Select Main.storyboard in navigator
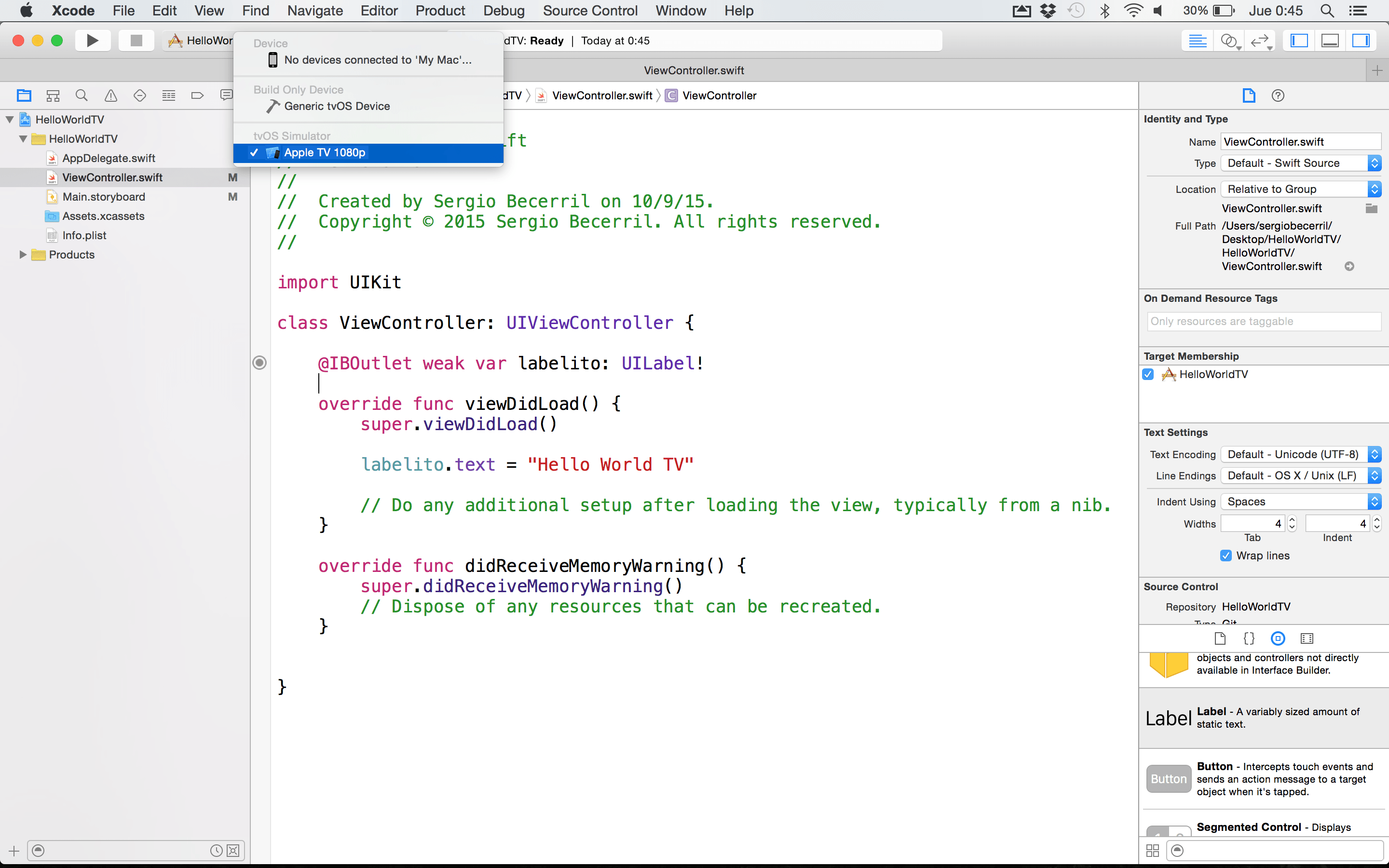 pos(103,197)
